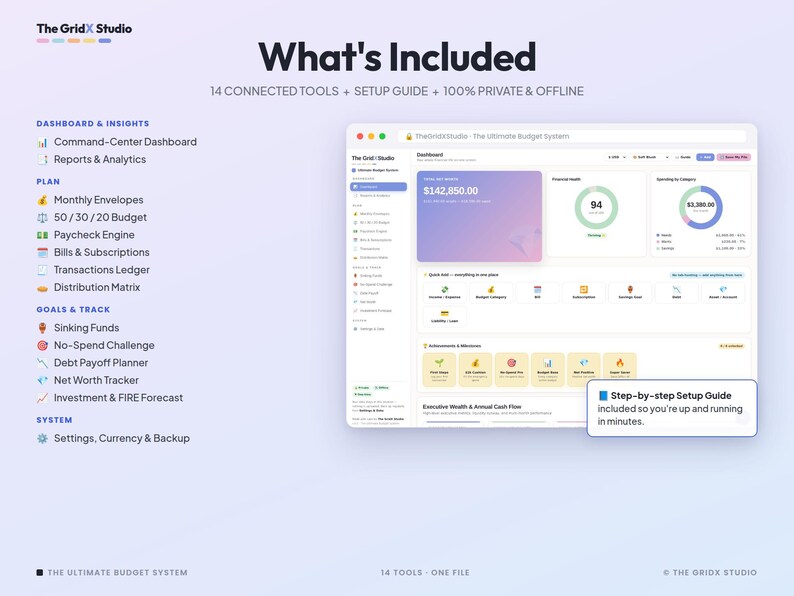The height and width of the screenshot is (596, 794).
Task: Click trophy icon beside Achievements & Milestones
Action: (425, 346)
